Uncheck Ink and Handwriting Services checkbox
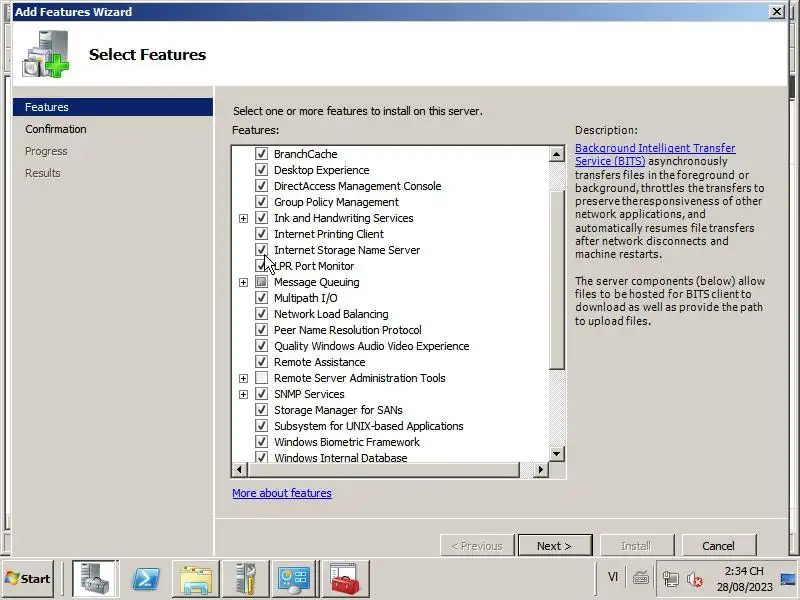Image resolution: width=800 pixels, height=600 pixels. (x=261, y=218)
